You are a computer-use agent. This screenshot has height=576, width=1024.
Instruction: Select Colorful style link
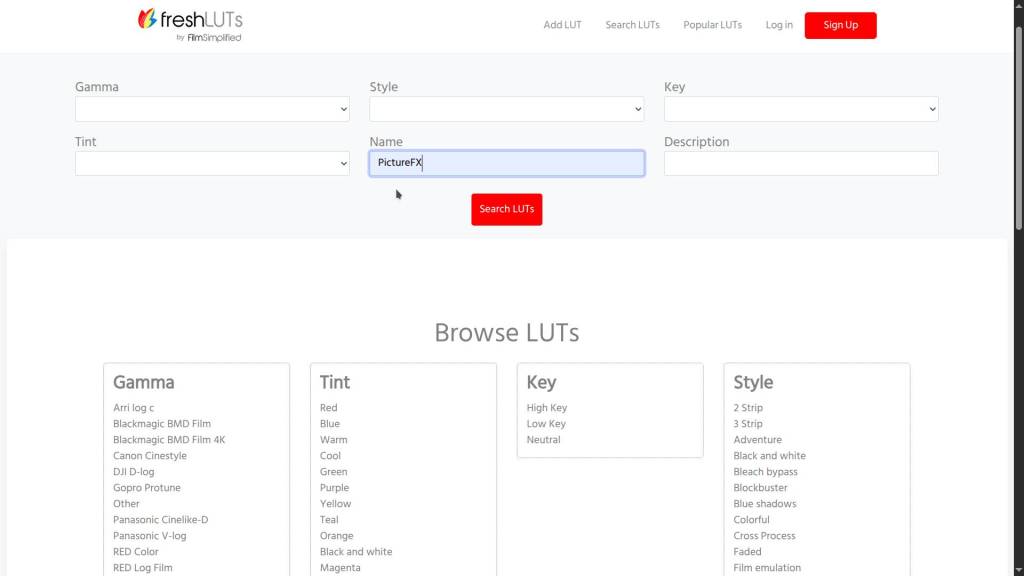pyautogui.click(x=752, y=520)
